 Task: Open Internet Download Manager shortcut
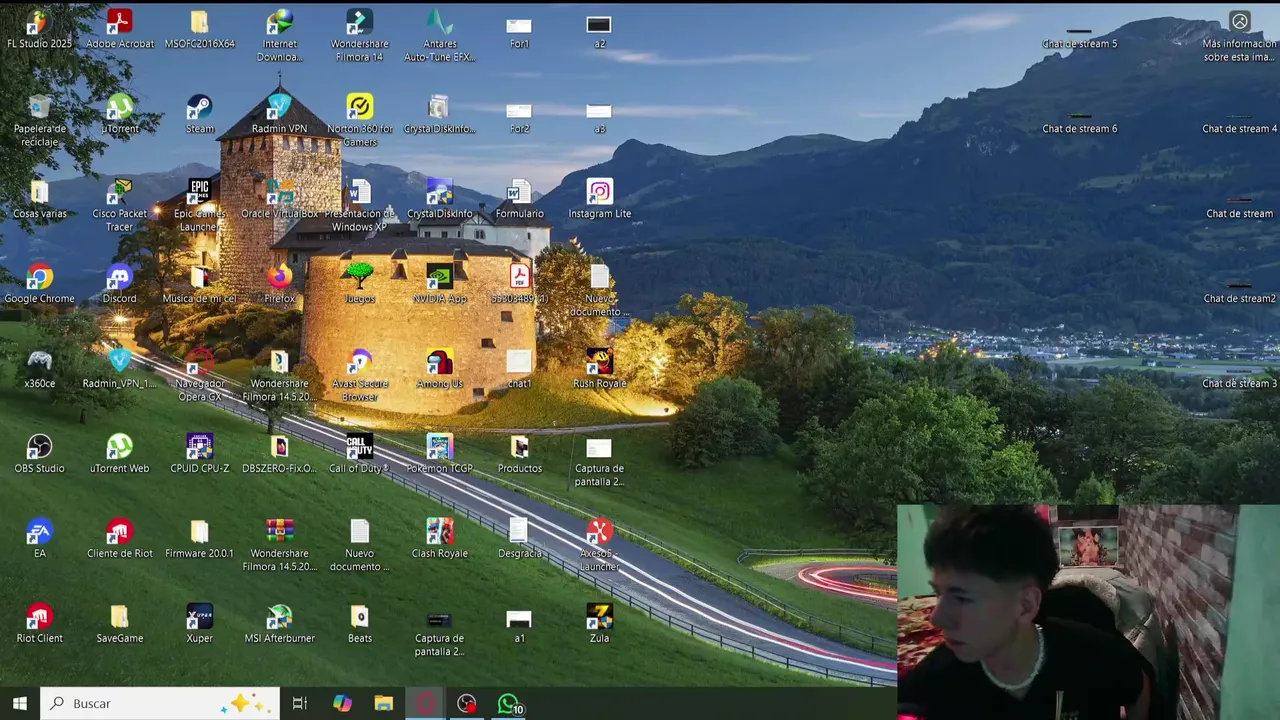point(279,22)
